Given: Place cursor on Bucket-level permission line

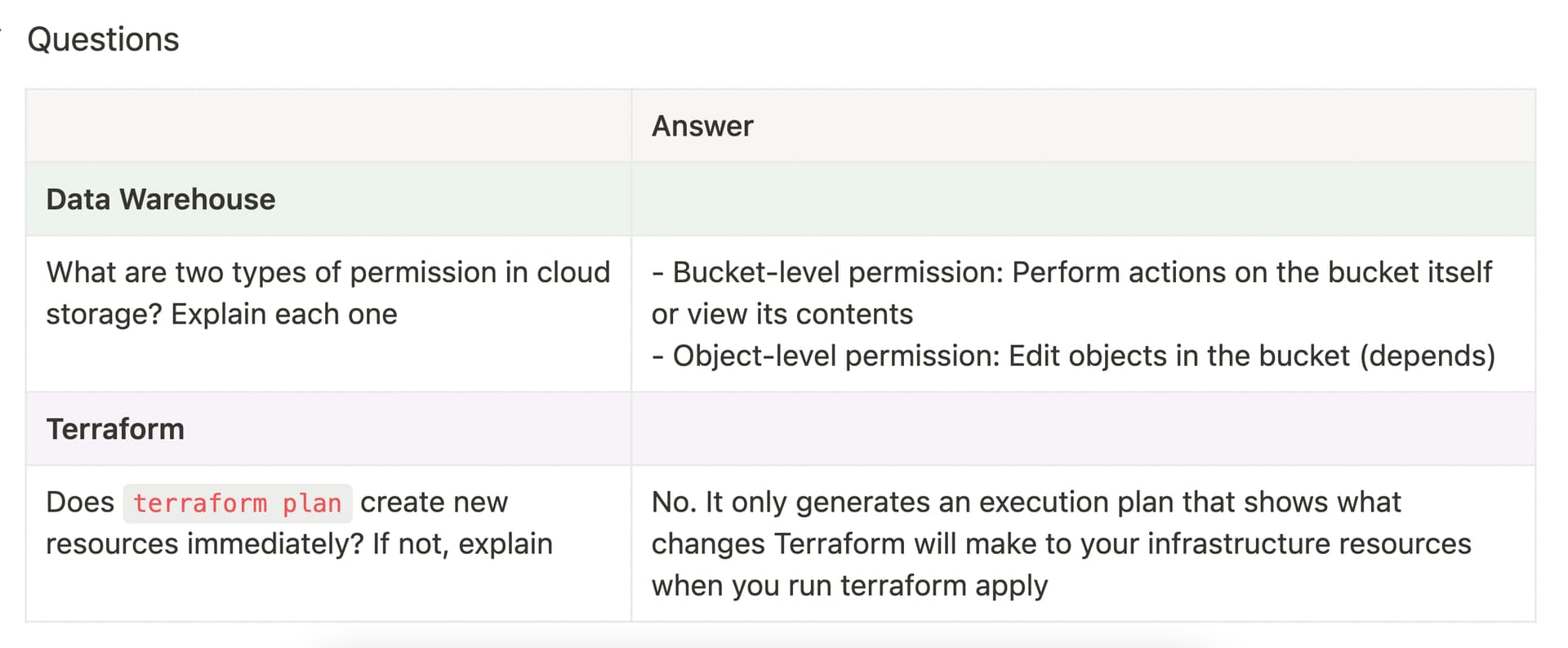Looking at the screenshot, I should point(1071,272).
